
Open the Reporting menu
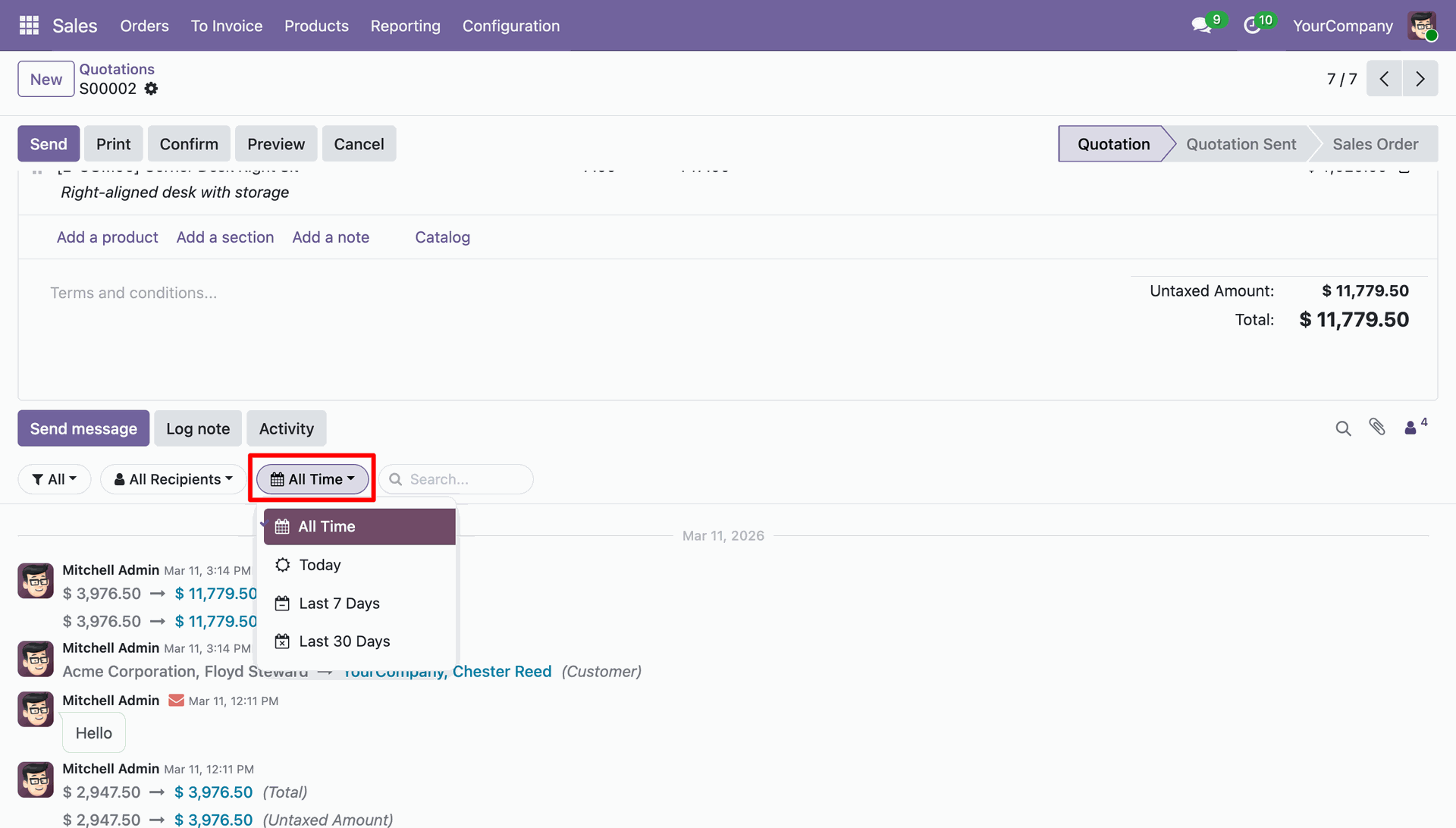click(405, 26)
